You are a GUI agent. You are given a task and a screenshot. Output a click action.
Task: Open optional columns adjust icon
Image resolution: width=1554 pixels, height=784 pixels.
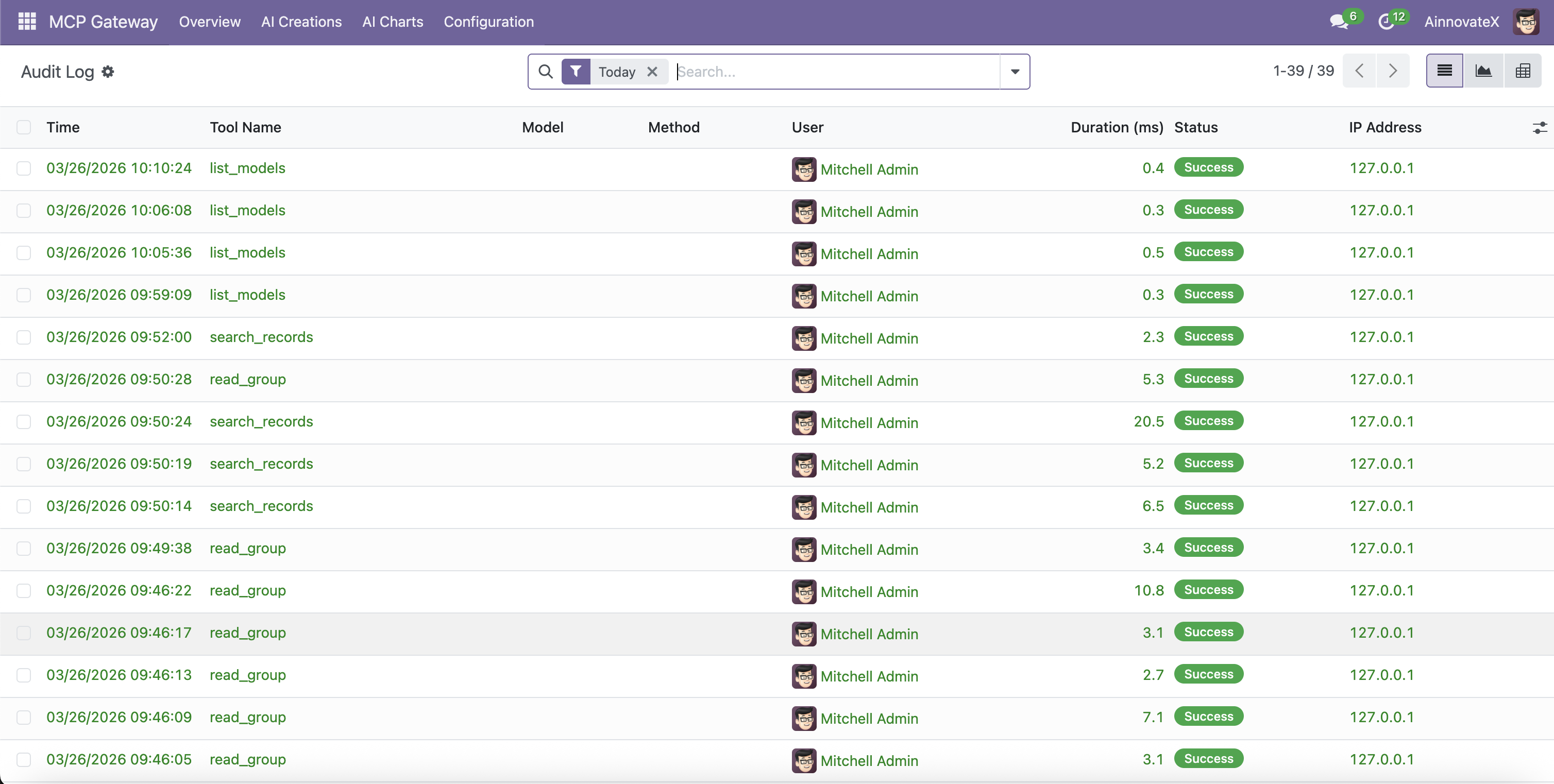click(1539, 127)
